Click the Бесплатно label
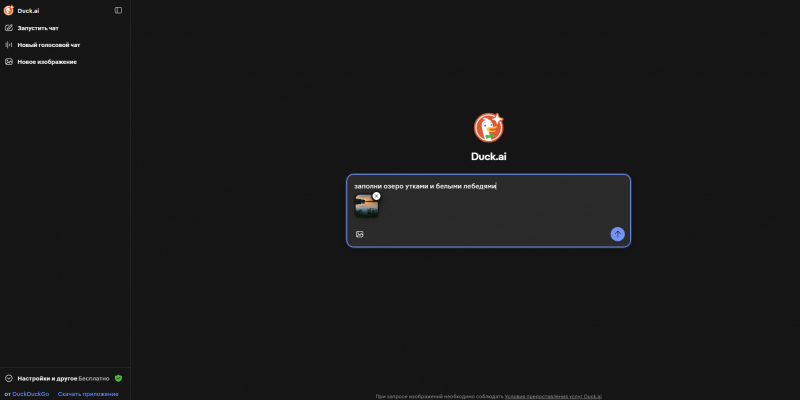The height and width of the screenshot is (400, 800). (94, 379)
